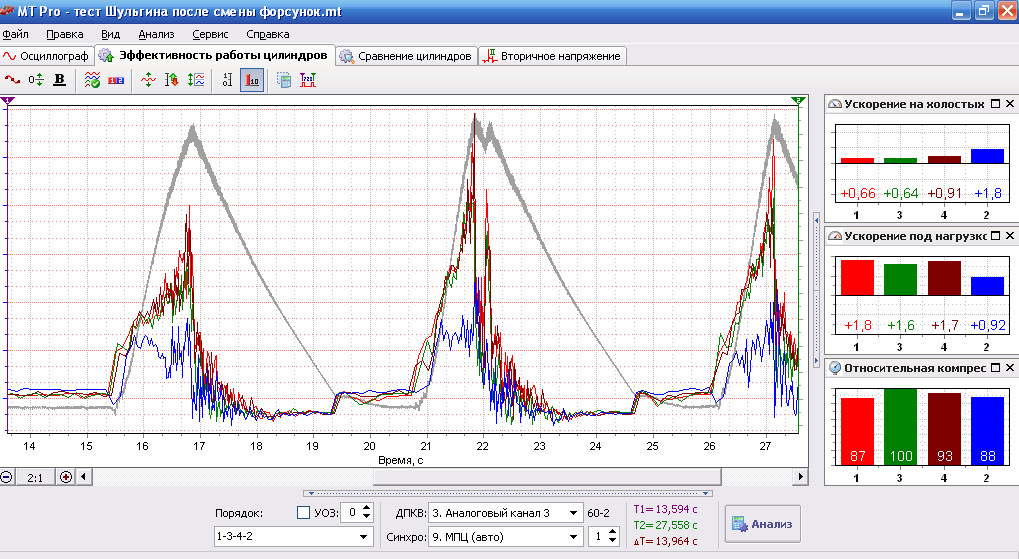Decrease the УОЗ value with down arrow

367,517
